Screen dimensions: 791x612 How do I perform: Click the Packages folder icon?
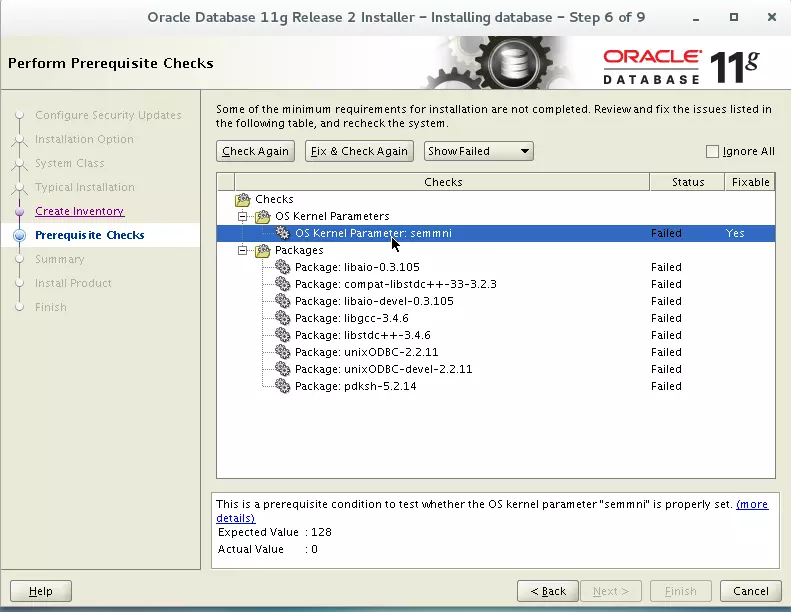tap(262, 250)
